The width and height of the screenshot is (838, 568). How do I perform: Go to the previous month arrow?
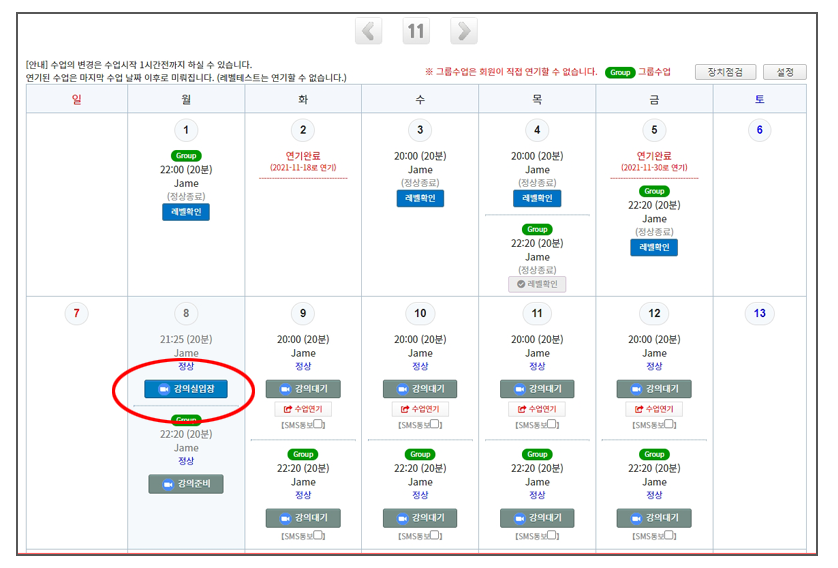[x=368, y=31]
